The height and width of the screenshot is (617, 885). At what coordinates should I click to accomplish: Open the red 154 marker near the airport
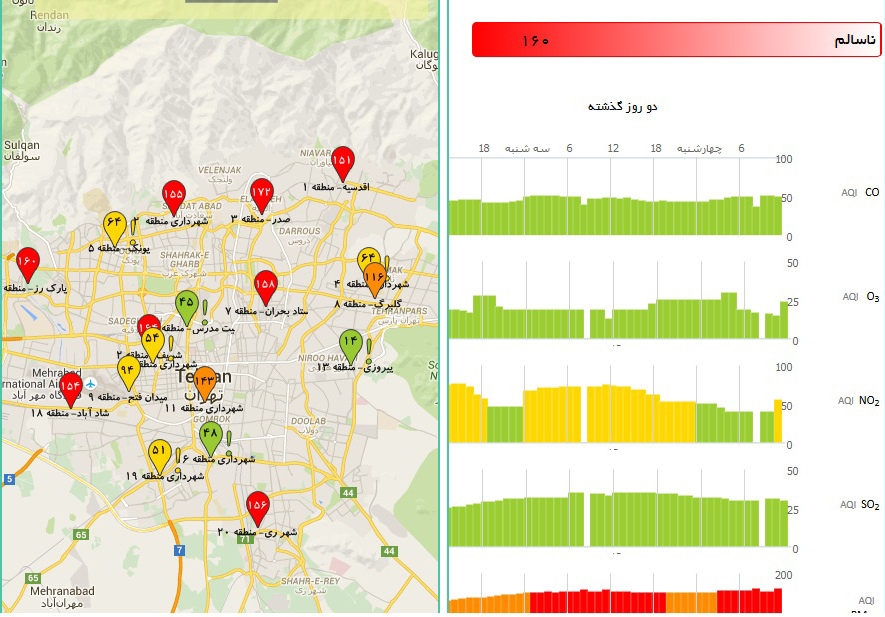pyautogui.click(x=70, y=385)
